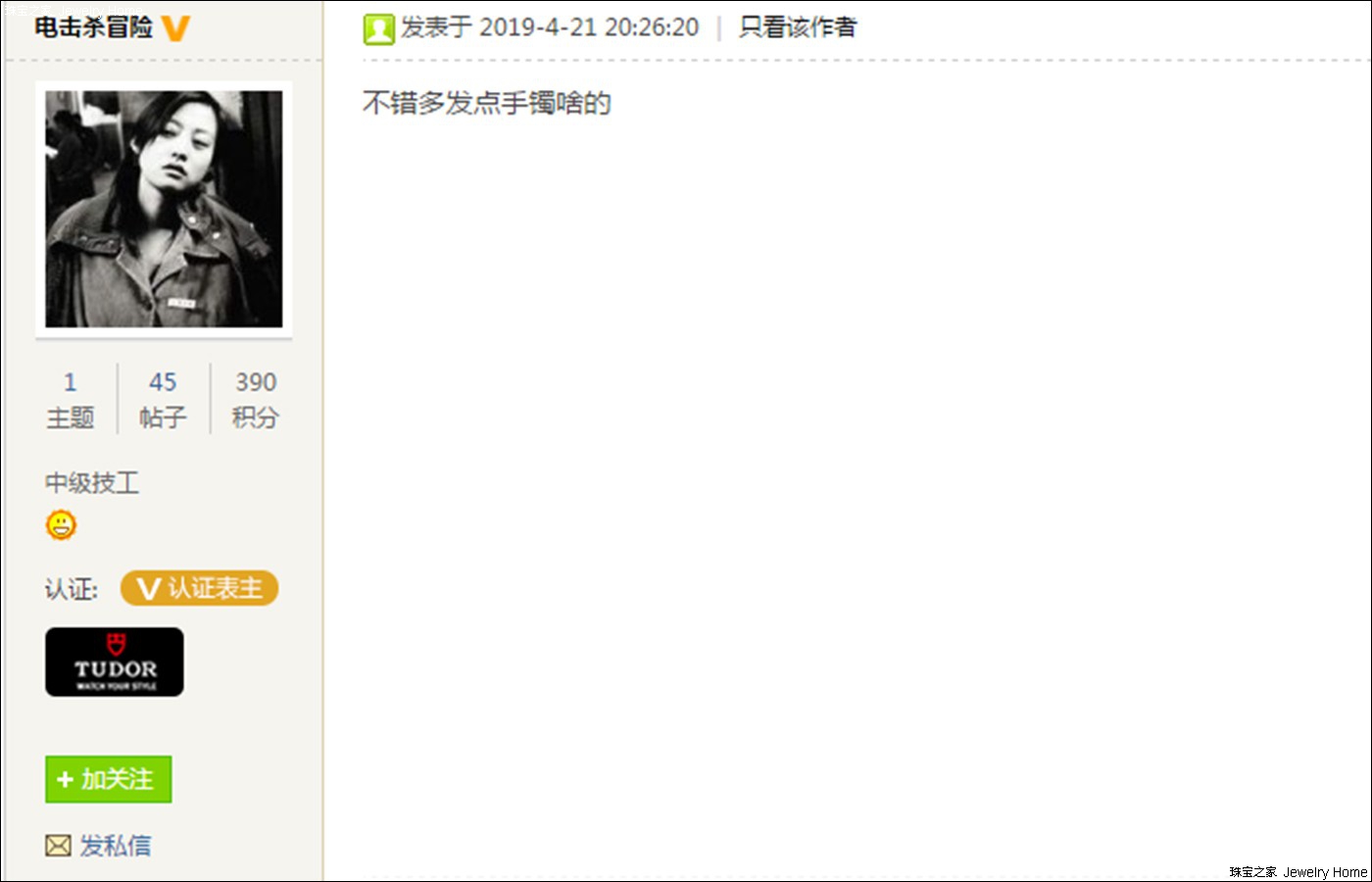Click the green user icon before post date
Viewport: 1372px width, 882px height.
click(x=378, y=29)
